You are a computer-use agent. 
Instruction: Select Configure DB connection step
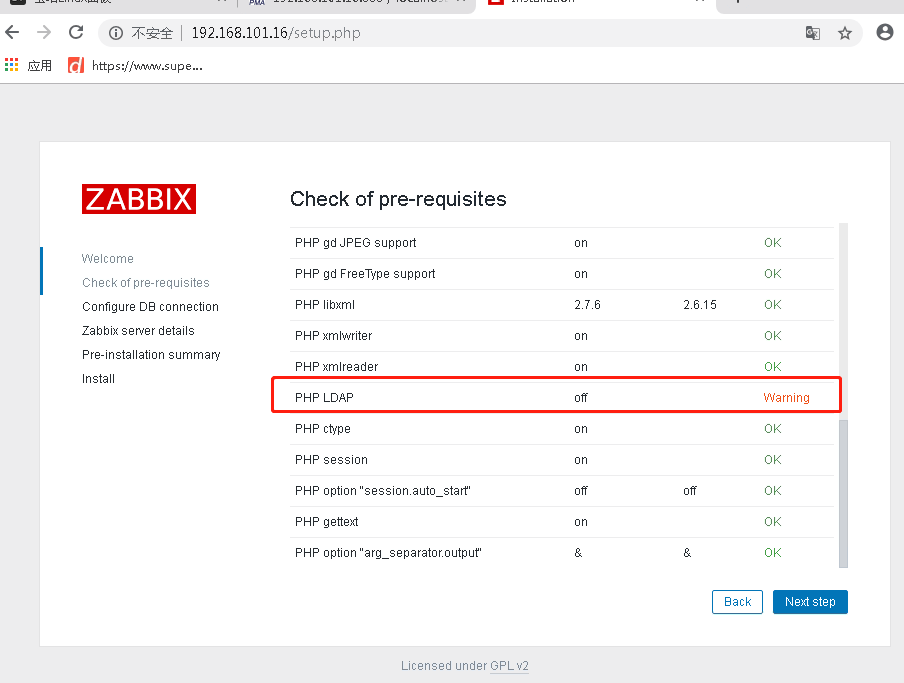click(150, 307)
